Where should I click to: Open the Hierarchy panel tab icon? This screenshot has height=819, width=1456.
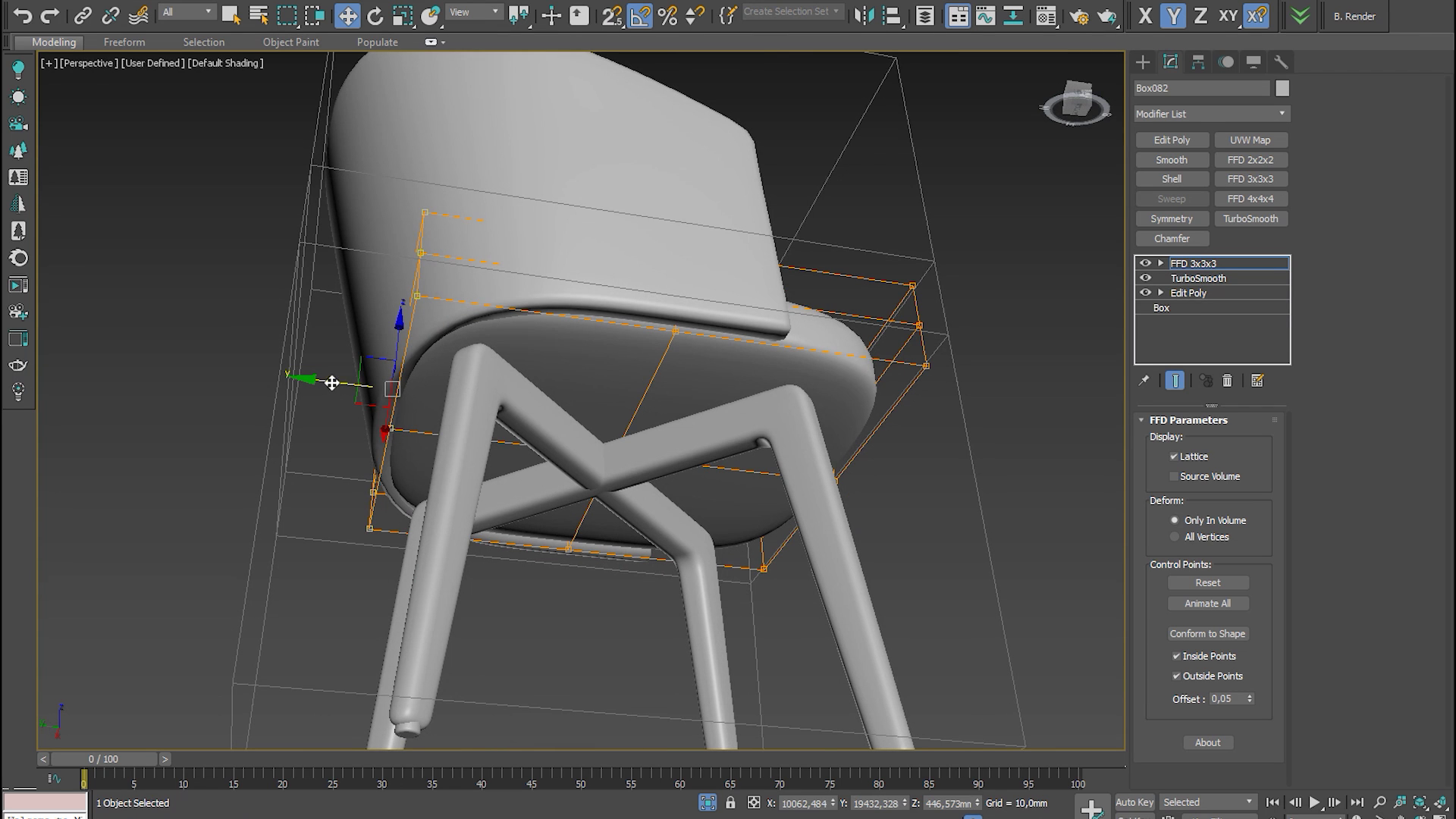pos(1198,62)
